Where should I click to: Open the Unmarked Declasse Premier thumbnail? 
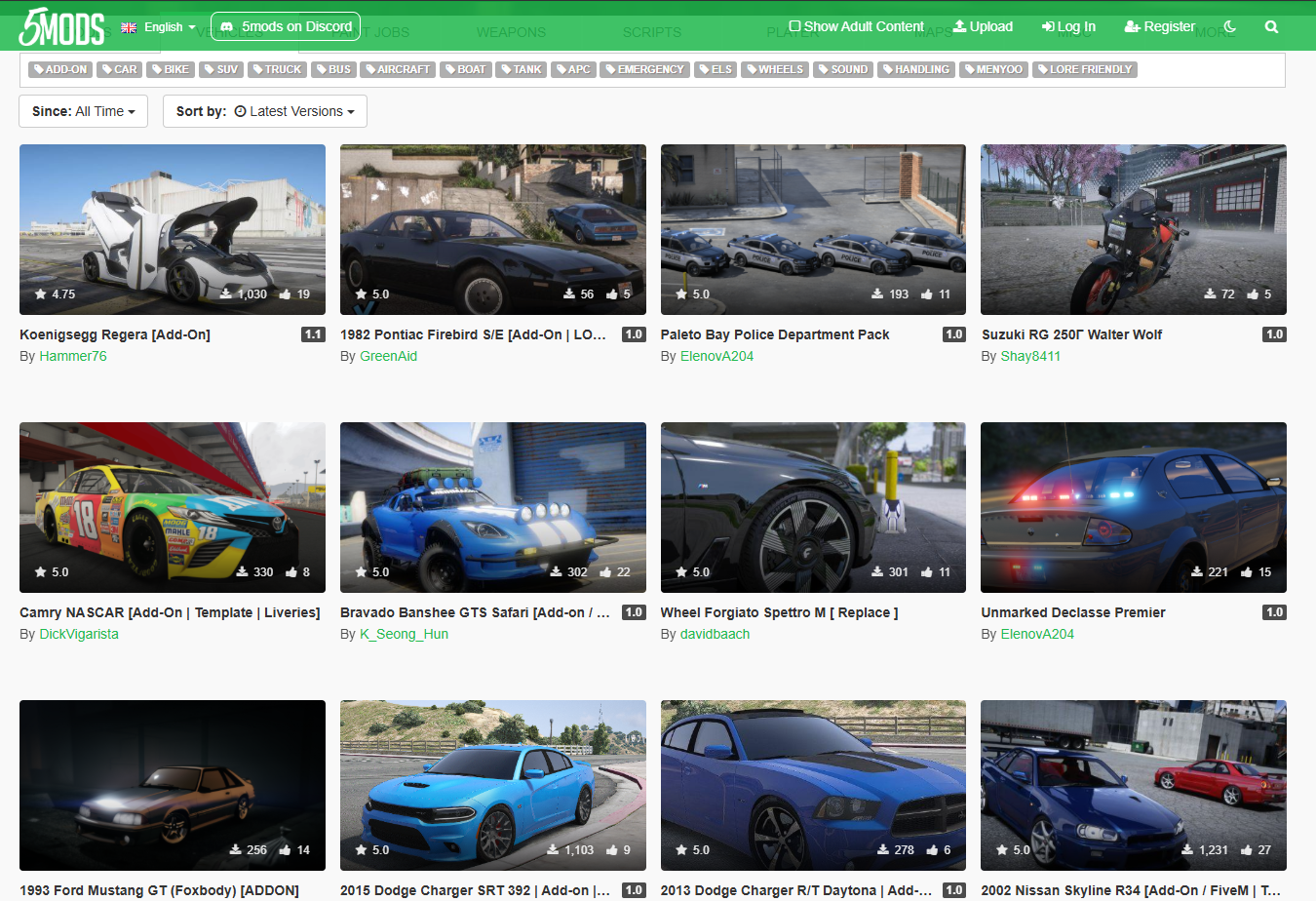(x=1134, y=507)
